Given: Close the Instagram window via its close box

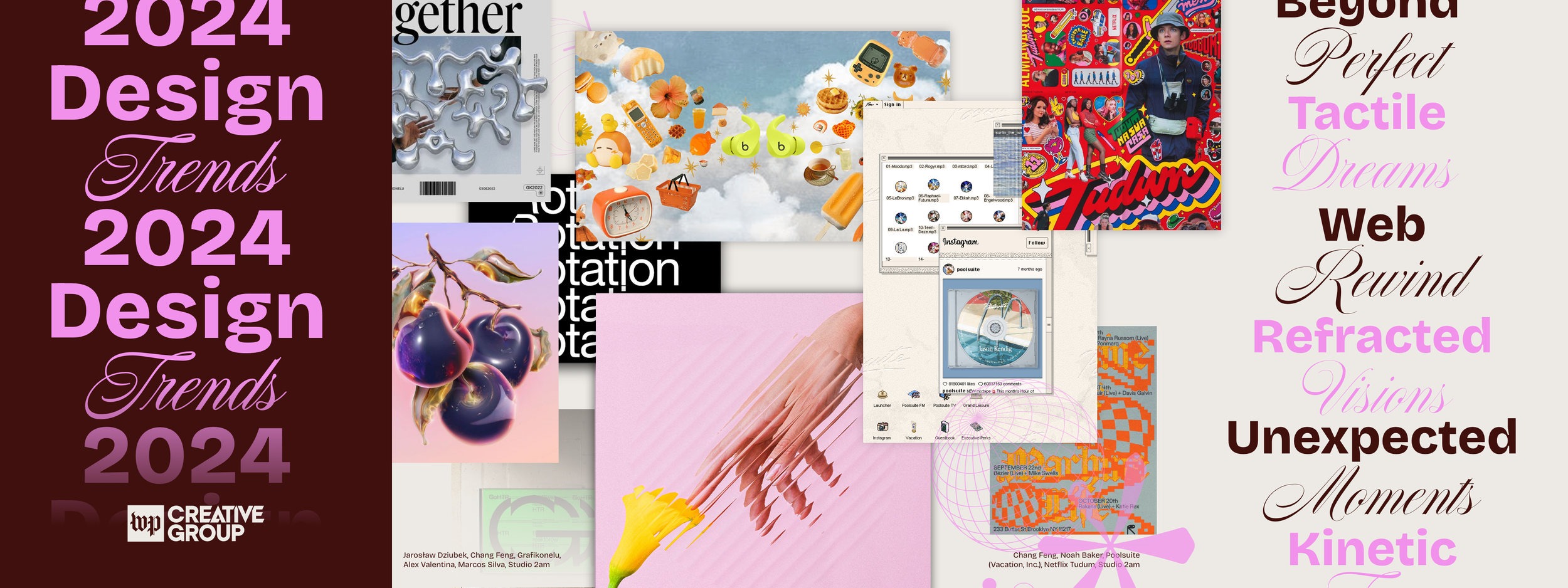Looking at the screenshot, I should coord(943,228).
